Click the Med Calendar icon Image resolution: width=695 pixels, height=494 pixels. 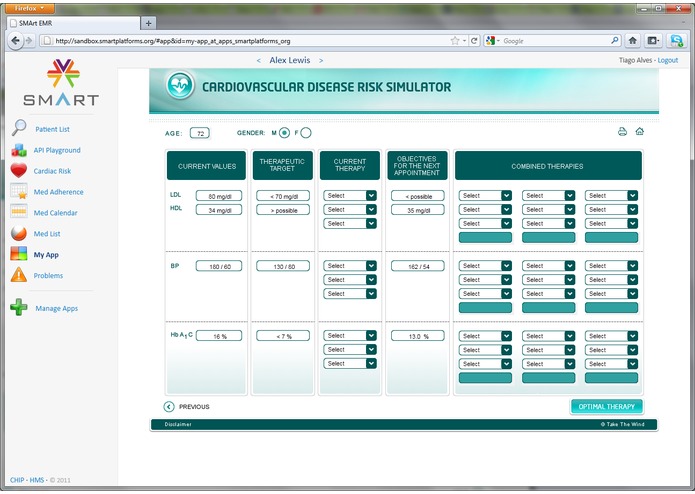point(19,212)
